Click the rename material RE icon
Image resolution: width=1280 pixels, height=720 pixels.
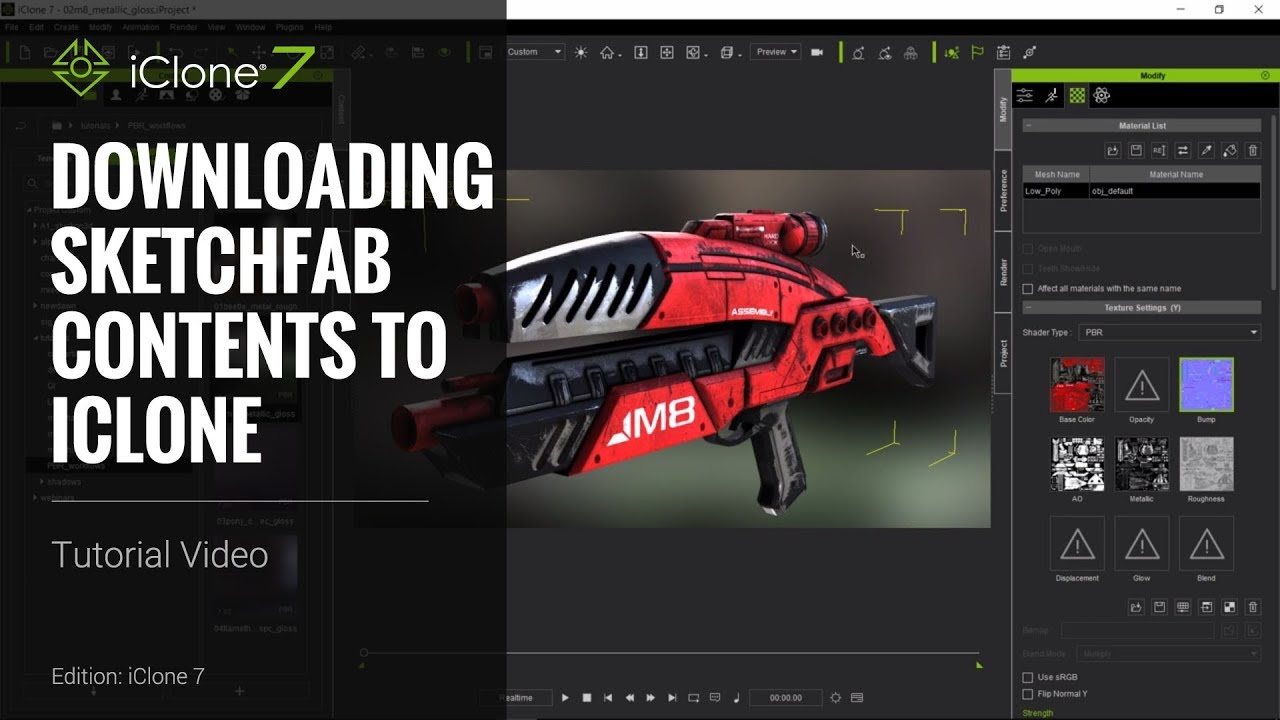(1159, 150)
